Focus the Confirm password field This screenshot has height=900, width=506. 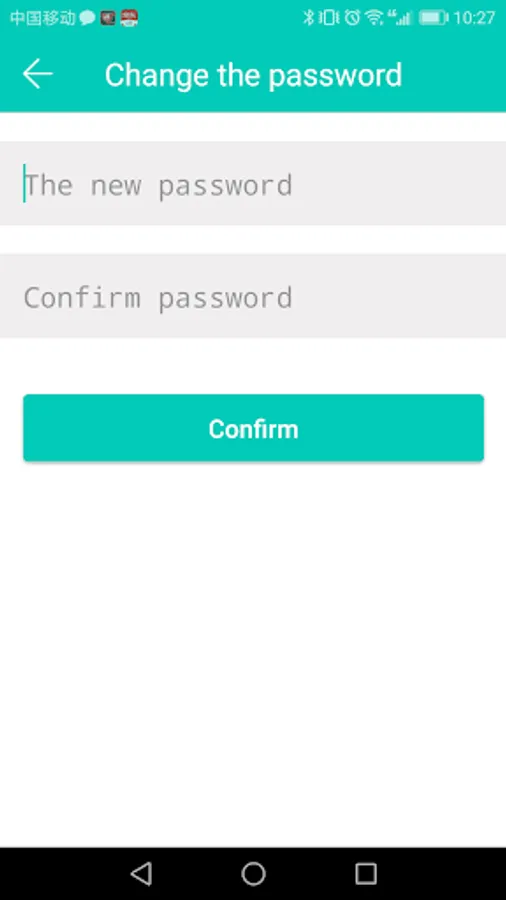click(x=253, y=296)
